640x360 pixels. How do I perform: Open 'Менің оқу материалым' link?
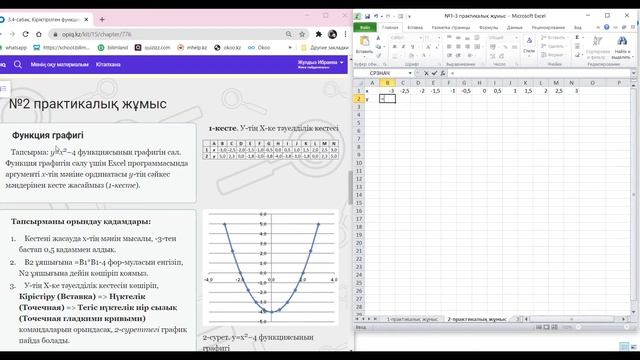point(60,64)
